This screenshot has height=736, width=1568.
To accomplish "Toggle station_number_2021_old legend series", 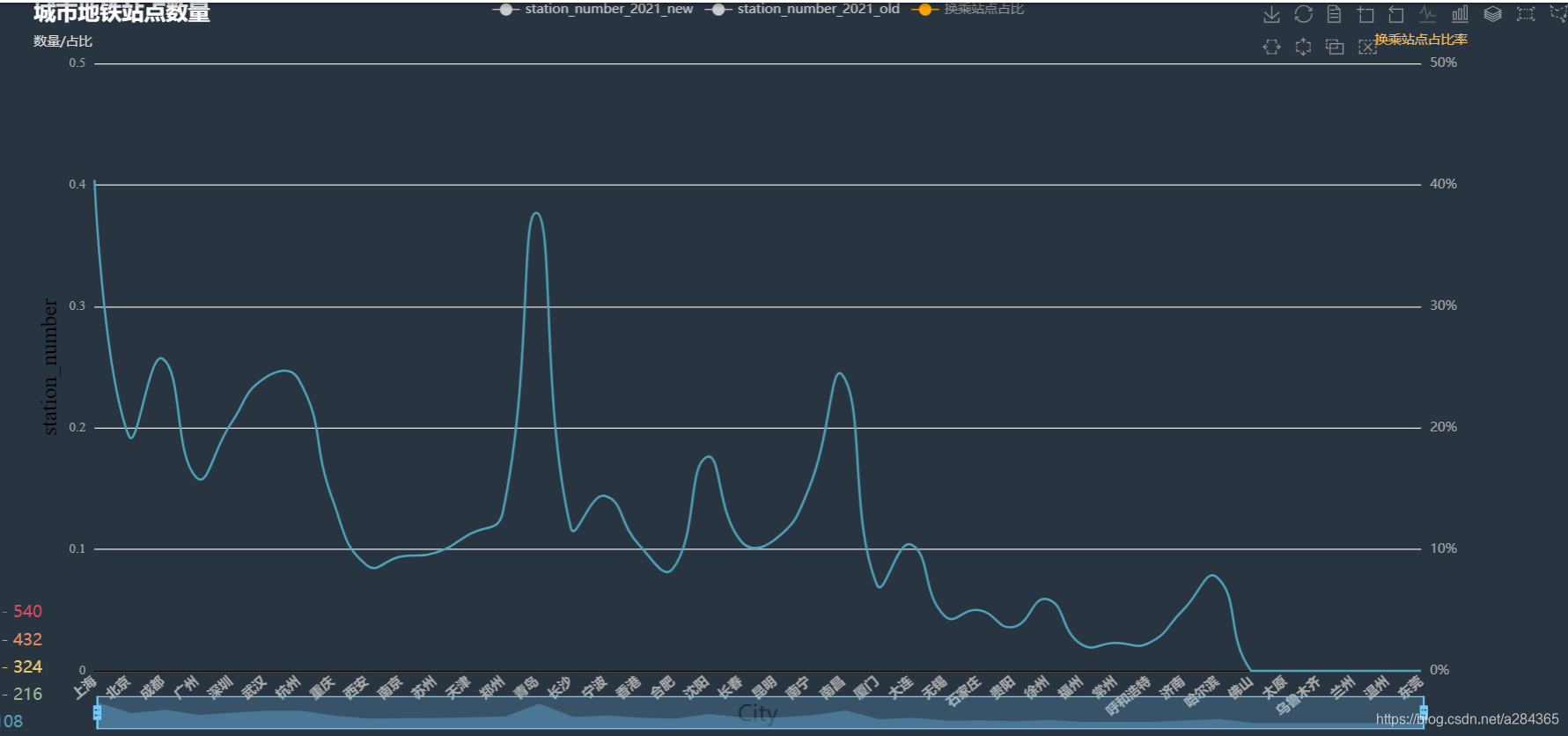I will click(803, 9).
